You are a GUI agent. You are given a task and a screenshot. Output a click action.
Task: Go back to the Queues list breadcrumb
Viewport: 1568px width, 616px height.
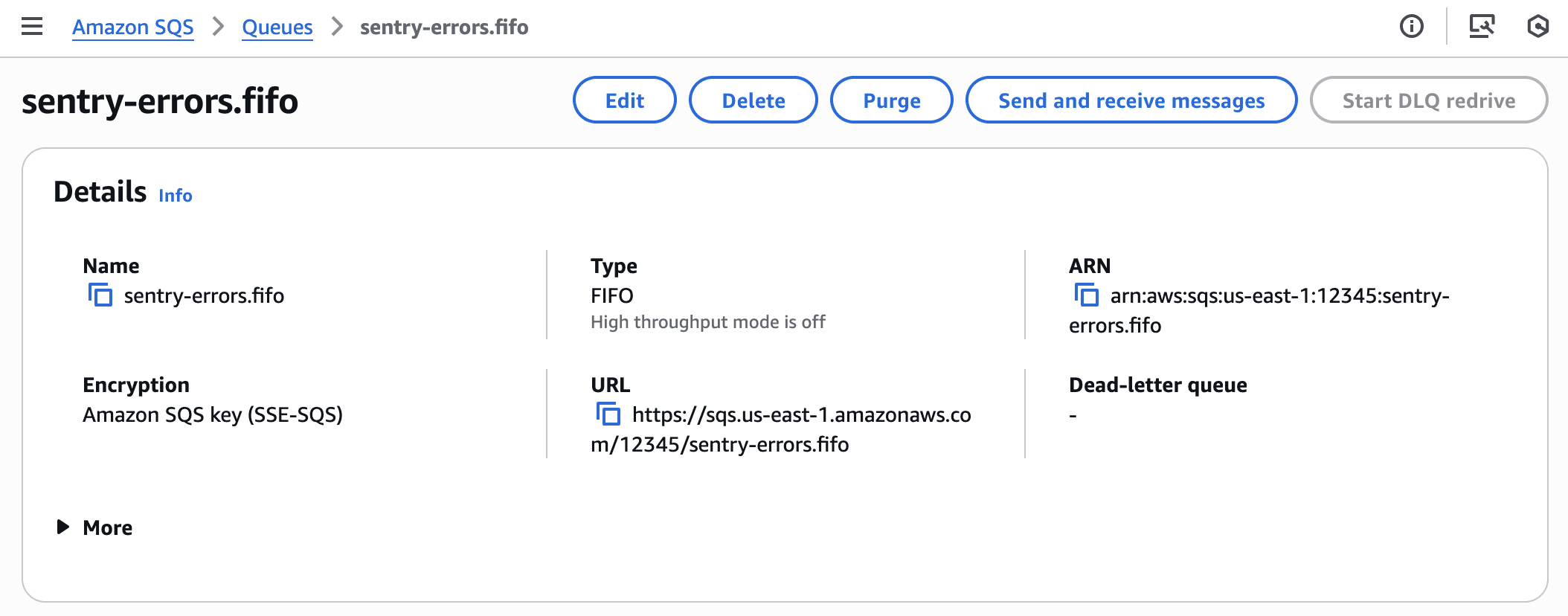pyautogui.click(x=277, y=27)
